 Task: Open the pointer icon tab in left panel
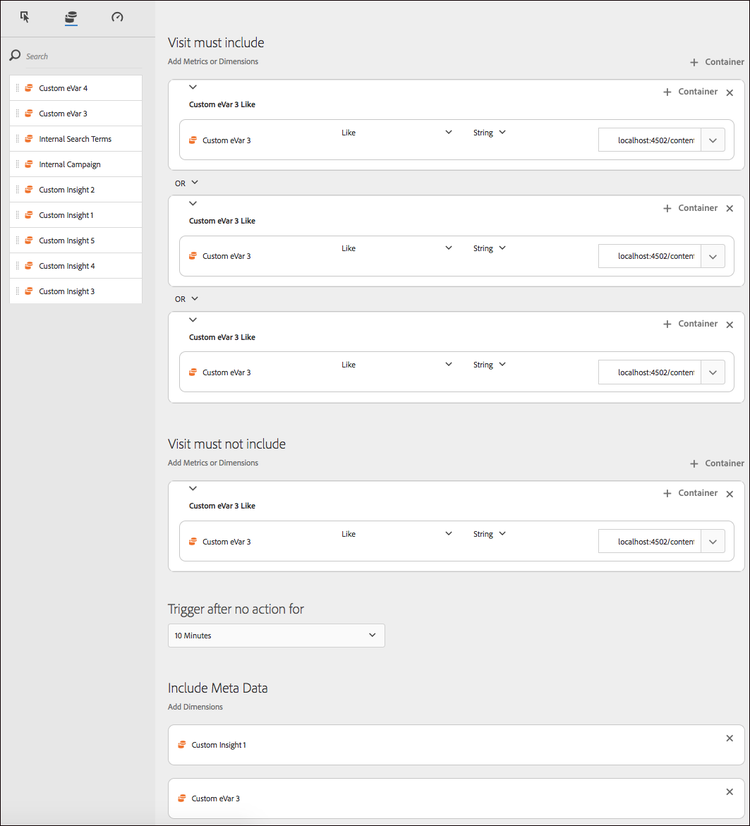(25, 17)
